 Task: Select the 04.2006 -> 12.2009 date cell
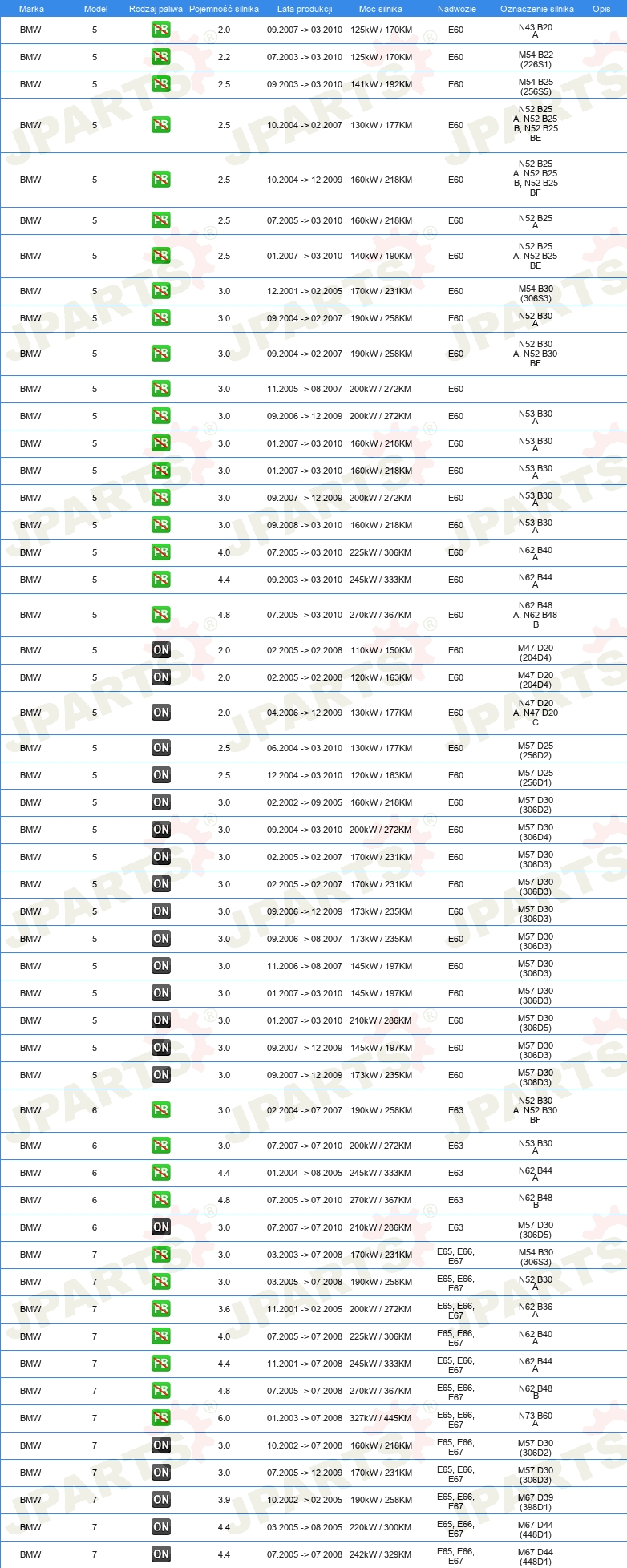305,713
